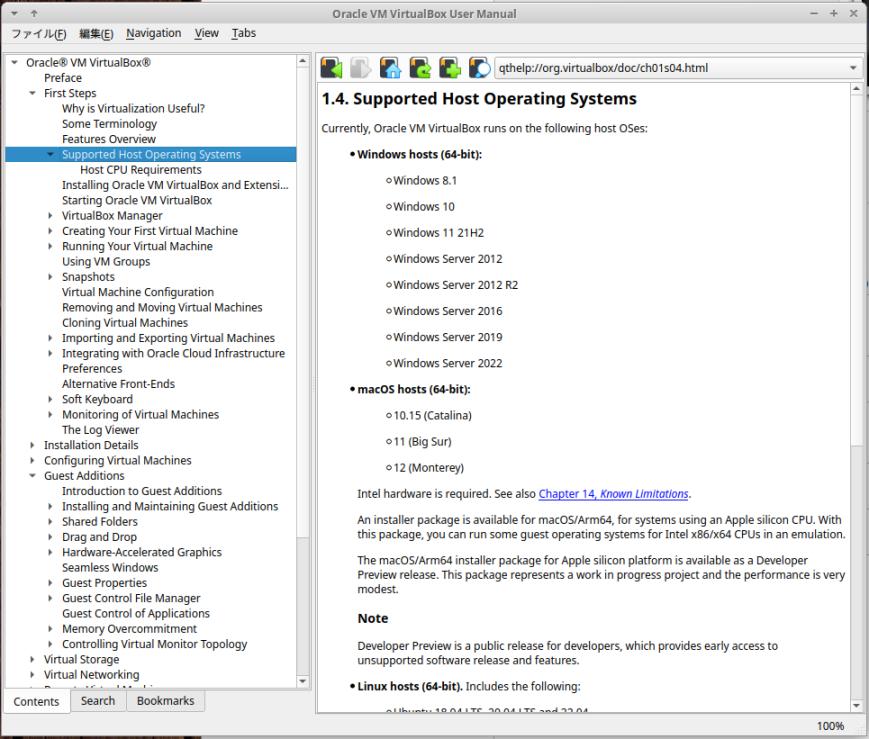
Task: Click the contents tree scroll-up arrow
Action: (303, 60)
